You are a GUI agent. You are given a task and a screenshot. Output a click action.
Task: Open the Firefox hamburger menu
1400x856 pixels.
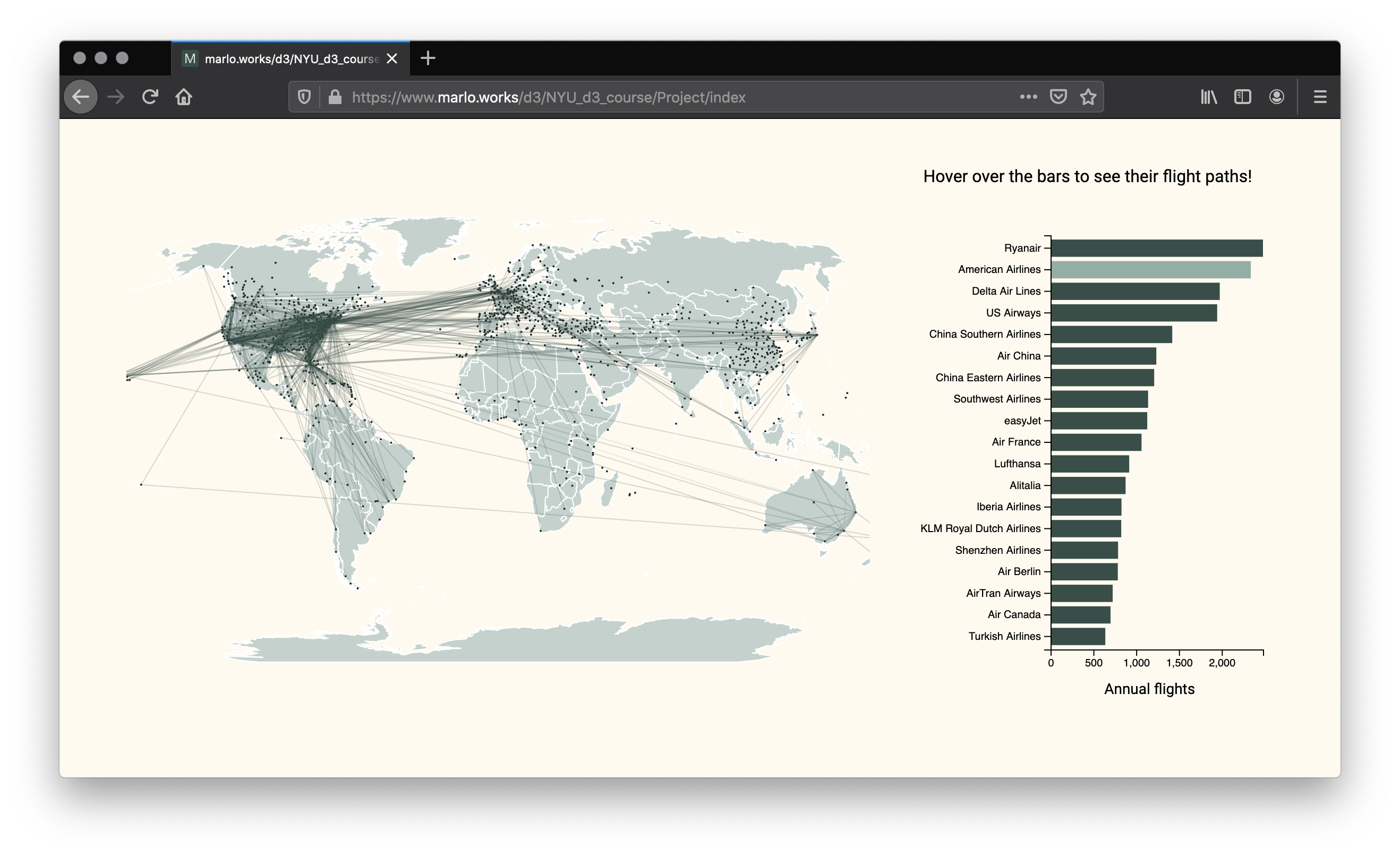tap(1320, 97)
